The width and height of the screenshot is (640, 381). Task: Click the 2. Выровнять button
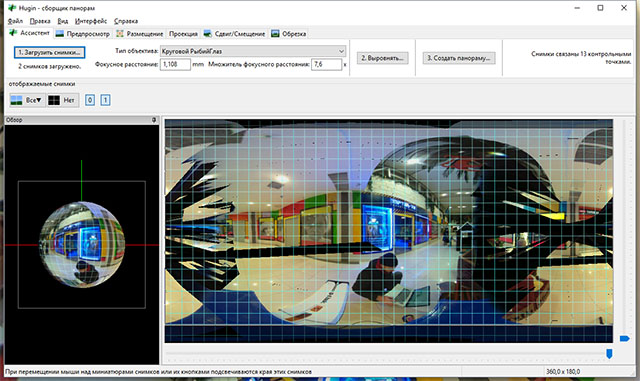point(382,58)
